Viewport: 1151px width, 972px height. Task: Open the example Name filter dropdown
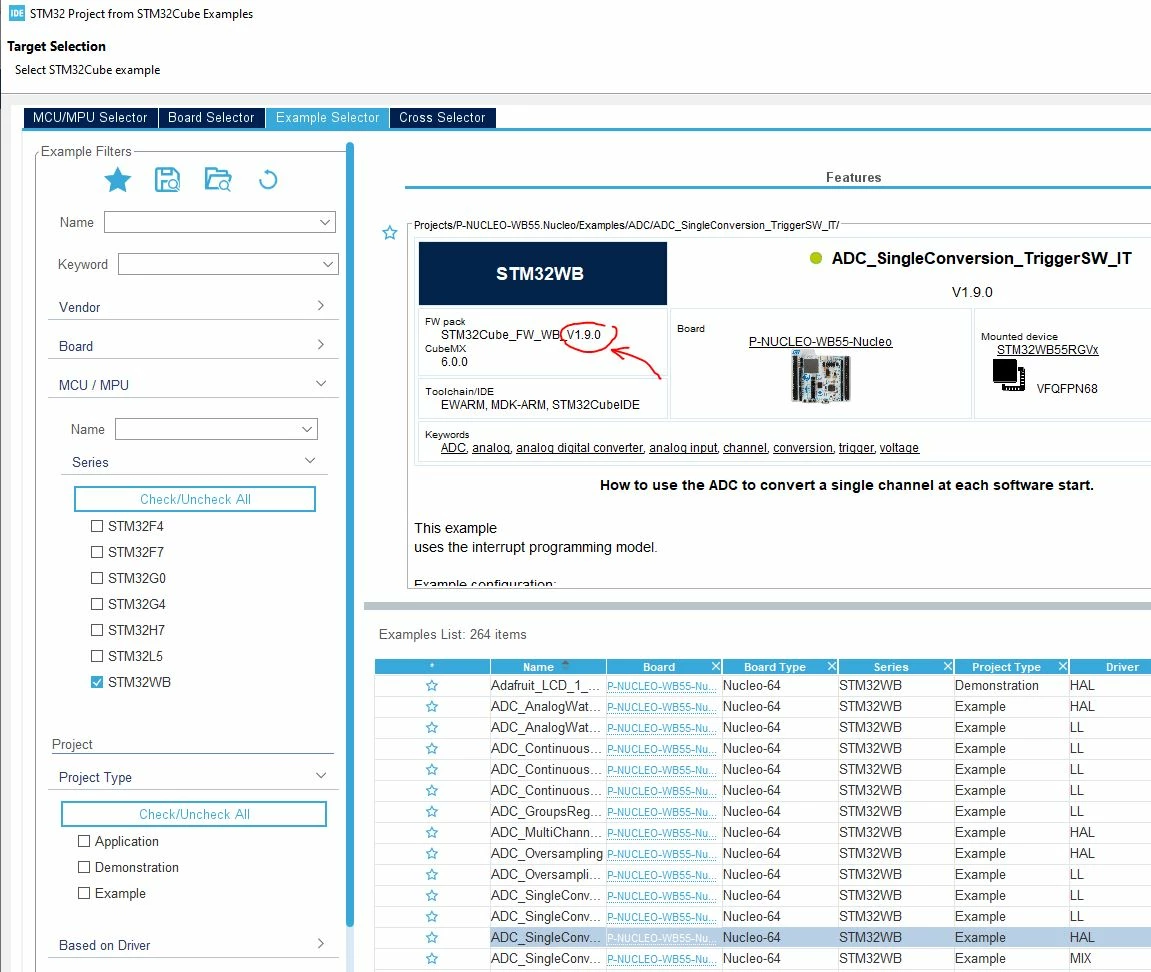[324, 222]
